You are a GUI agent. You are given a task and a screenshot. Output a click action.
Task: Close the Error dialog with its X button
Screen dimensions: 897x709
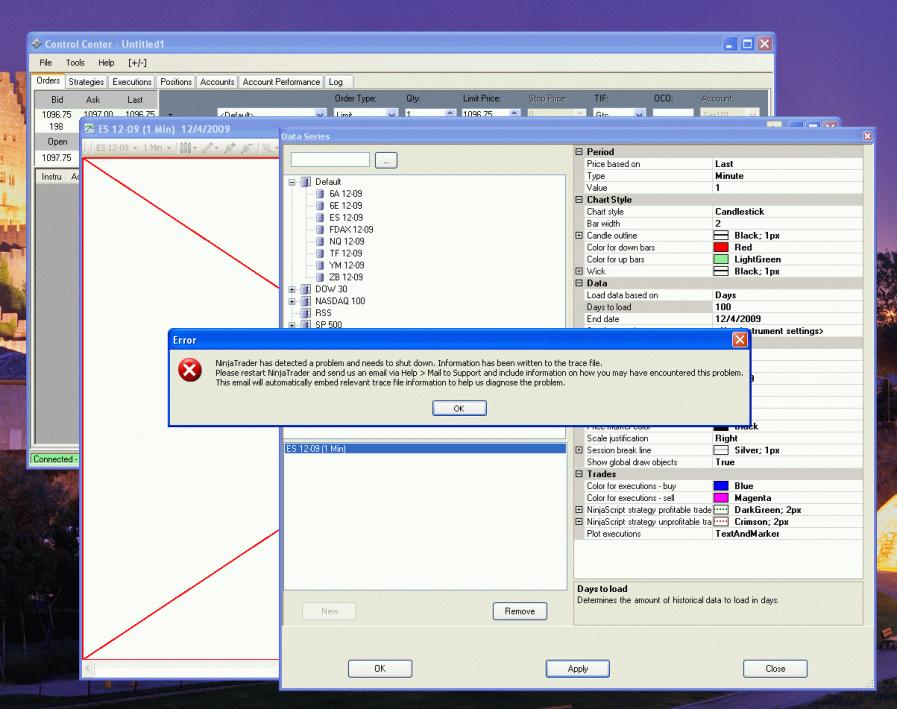(x=740, y=340)
